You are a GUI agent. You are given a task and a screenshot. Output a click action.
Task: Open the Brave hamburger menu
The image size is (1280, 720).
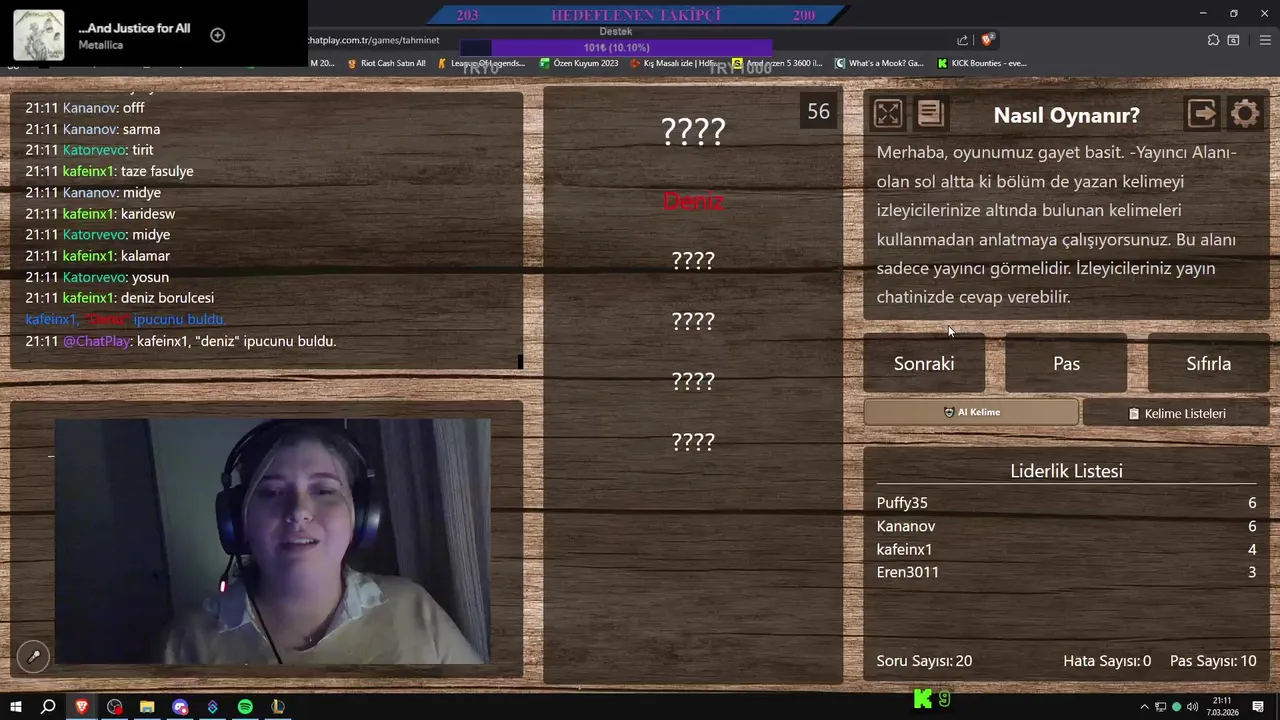(1265, 40)
